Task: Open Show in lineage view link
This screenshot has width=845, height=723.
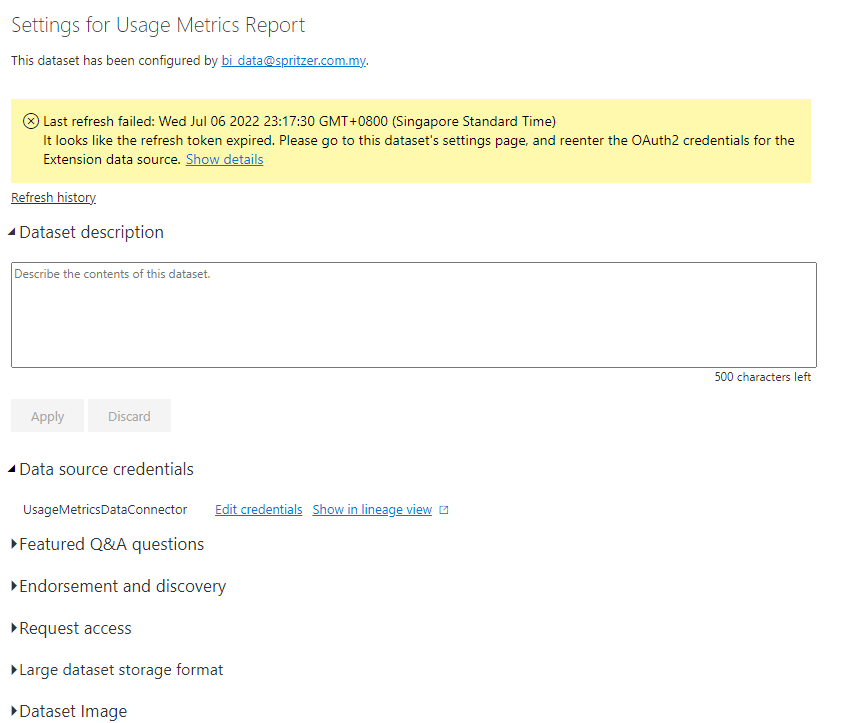Action: [372, 510]
